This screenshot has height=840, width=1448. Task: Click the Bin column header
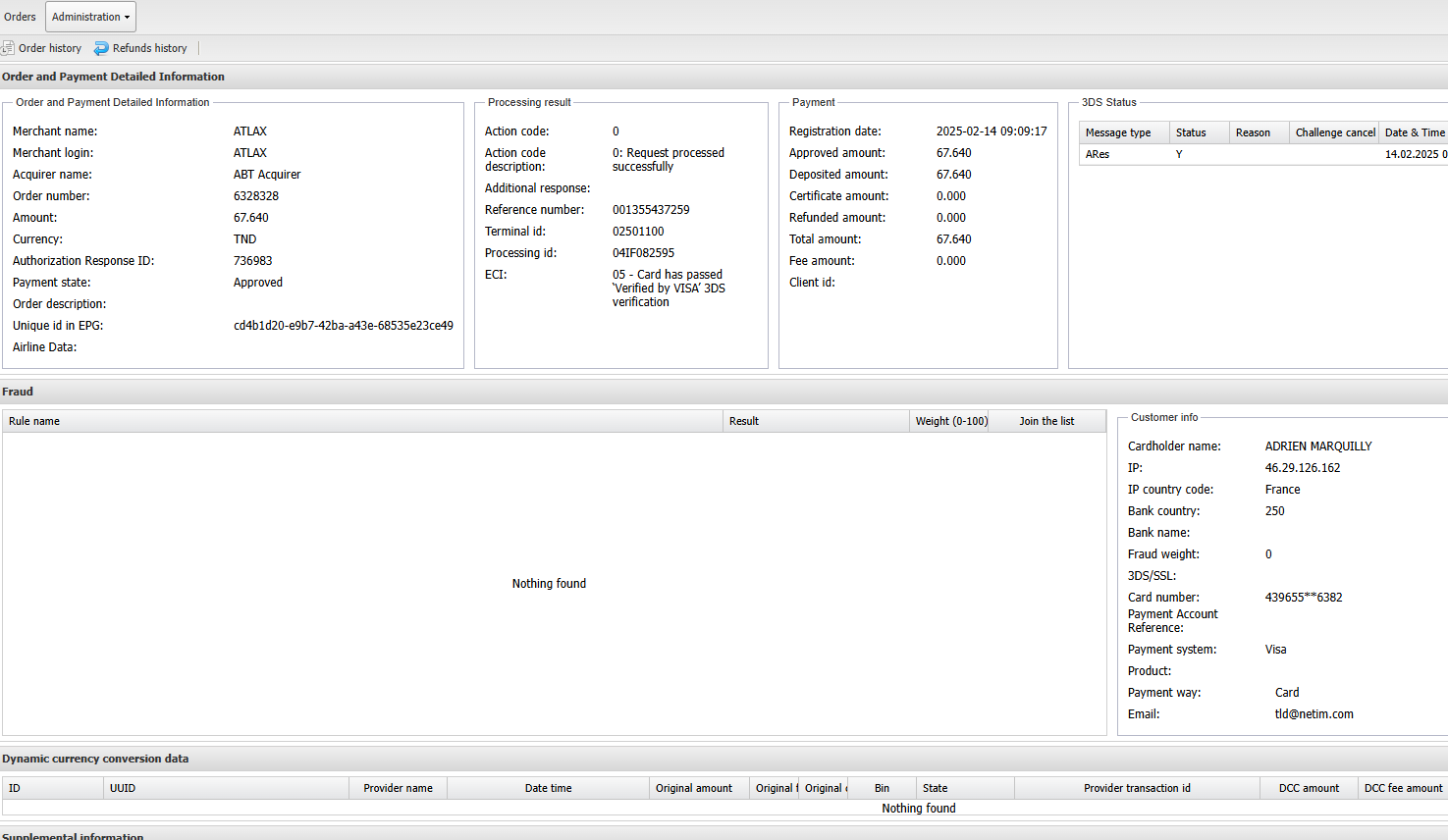[882, 788]
